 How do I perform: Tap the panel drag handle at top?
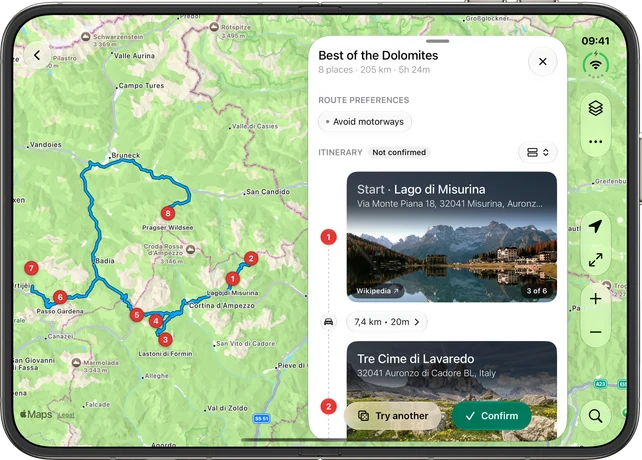click(x=437, y=41)
